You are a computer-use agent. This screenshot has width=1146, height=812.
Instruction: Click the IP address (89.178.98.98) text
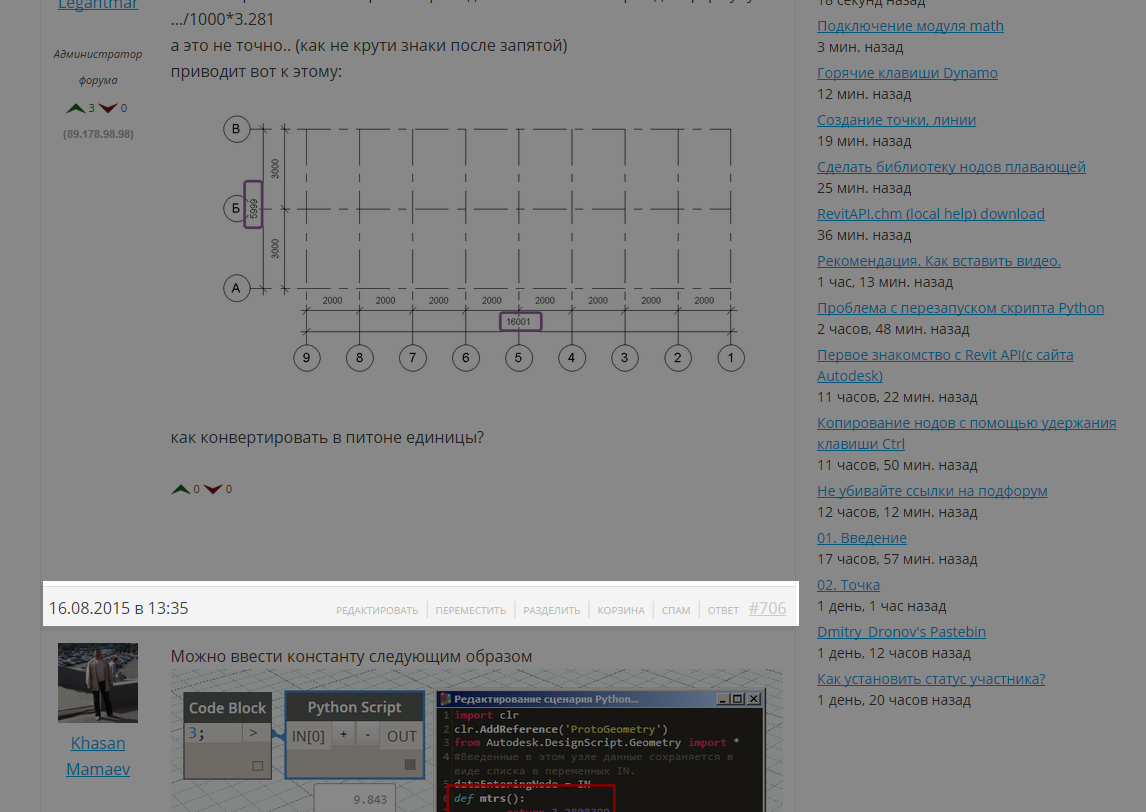(x=98, y=134)
